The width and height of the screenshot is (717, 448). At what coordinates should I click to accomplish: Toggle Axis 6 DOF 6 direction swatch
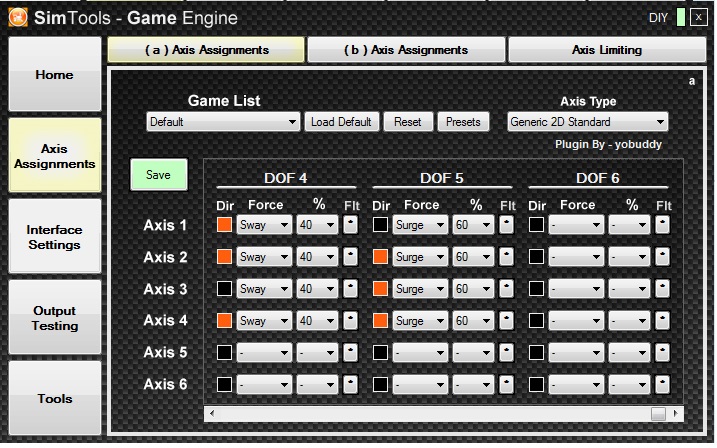click(536, 384)
